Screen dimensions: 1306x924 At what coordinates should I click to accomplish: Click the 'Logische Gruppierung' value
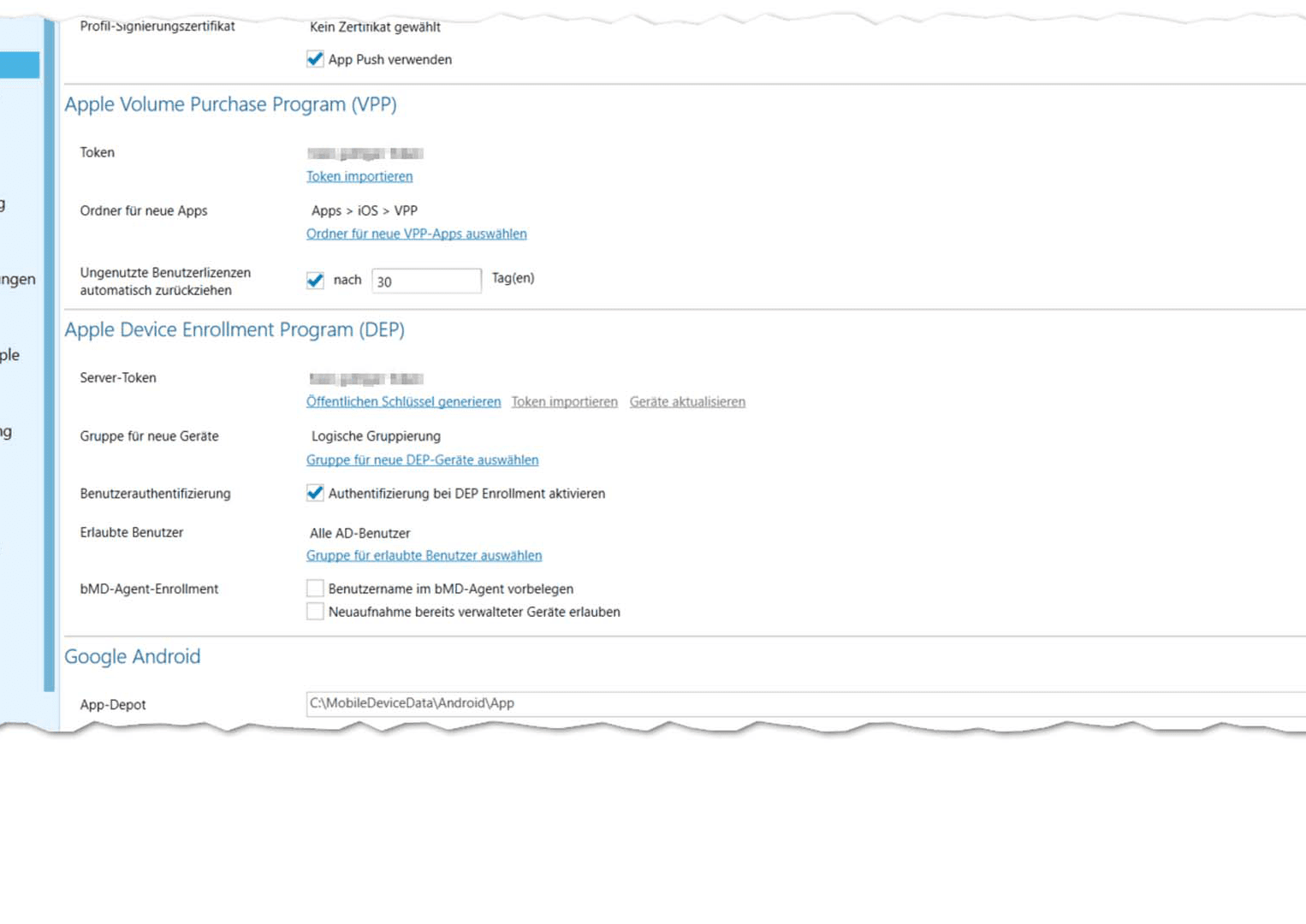pyautogui.click(x=376, y=436)
